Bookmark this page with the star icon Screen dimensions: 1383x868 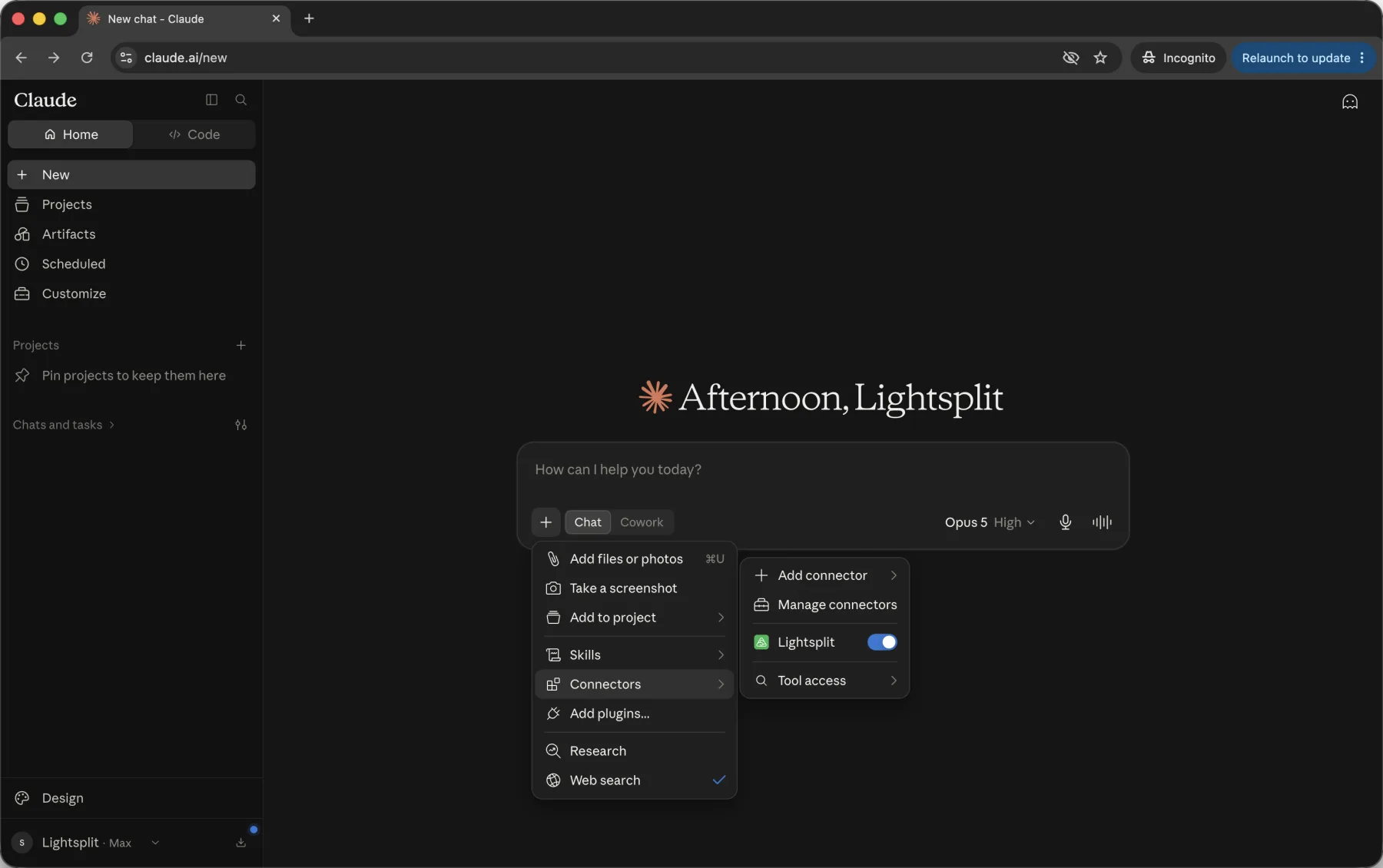[1100, 58]
